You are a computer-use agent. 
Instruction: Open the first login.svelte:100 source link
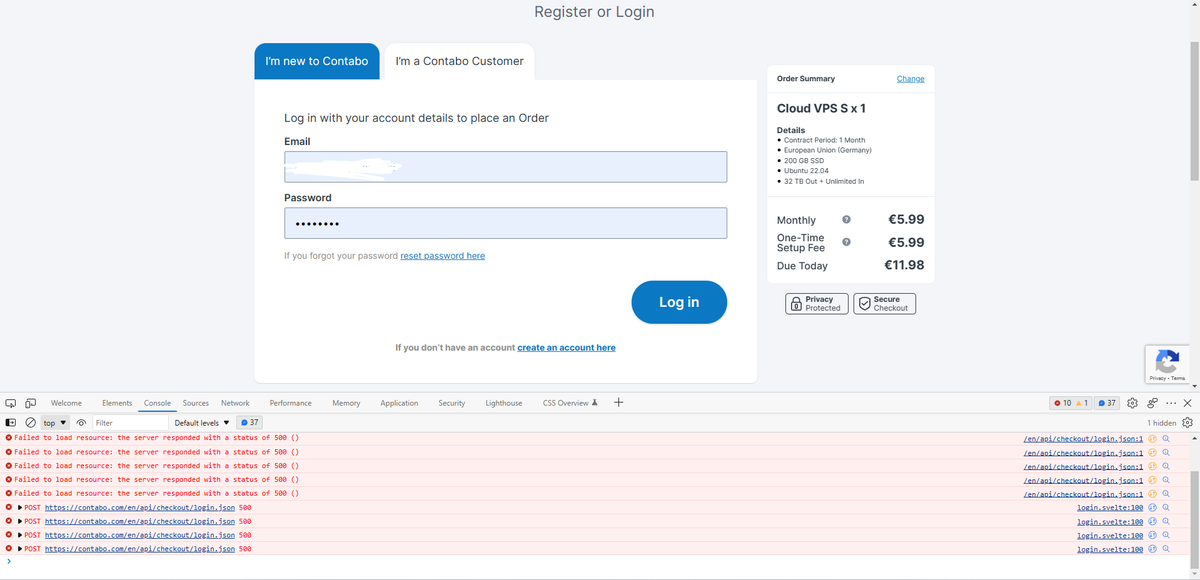pos(1110,507)
